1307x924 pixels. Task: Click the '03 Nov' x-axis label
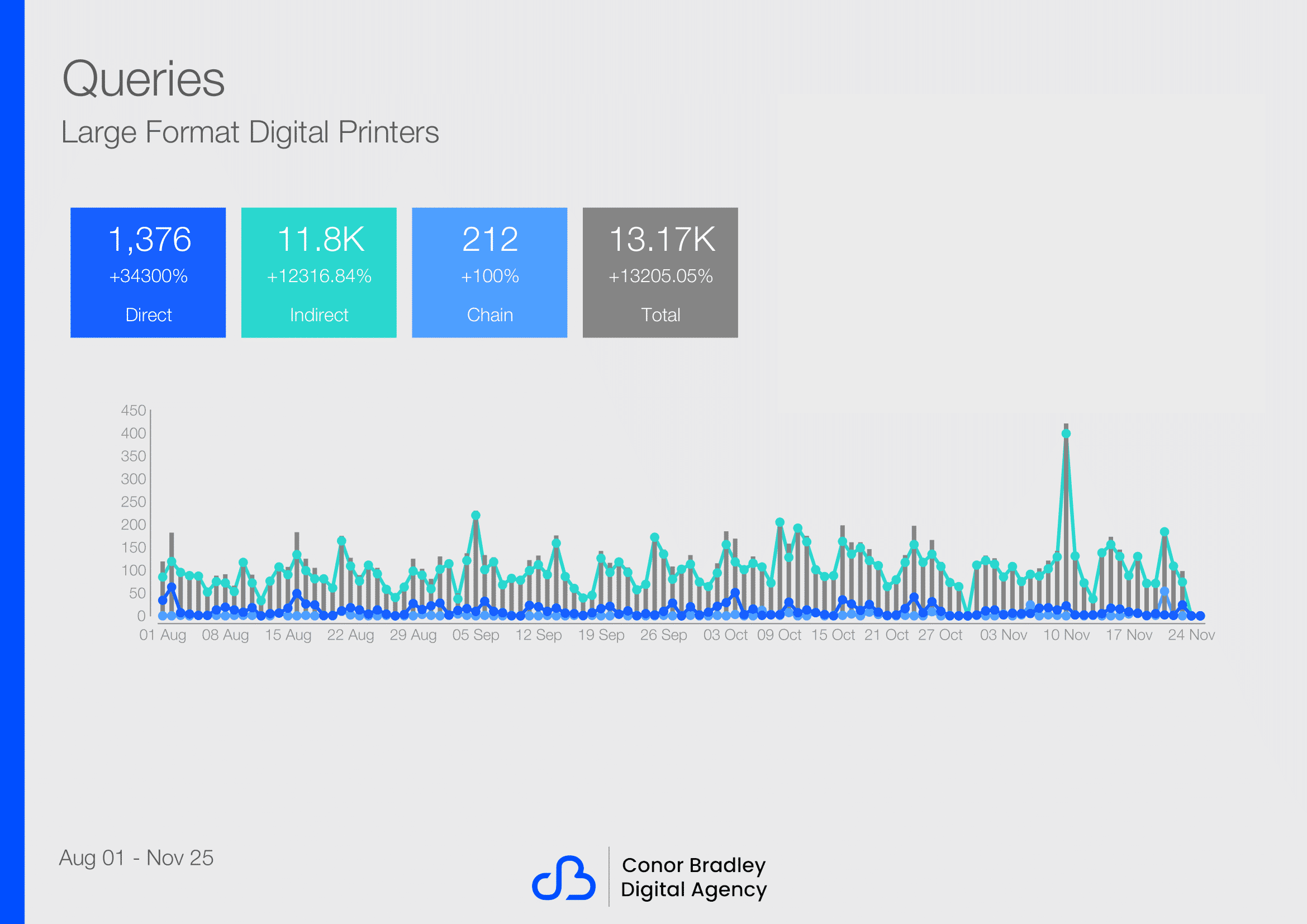tap(1004, 635)
